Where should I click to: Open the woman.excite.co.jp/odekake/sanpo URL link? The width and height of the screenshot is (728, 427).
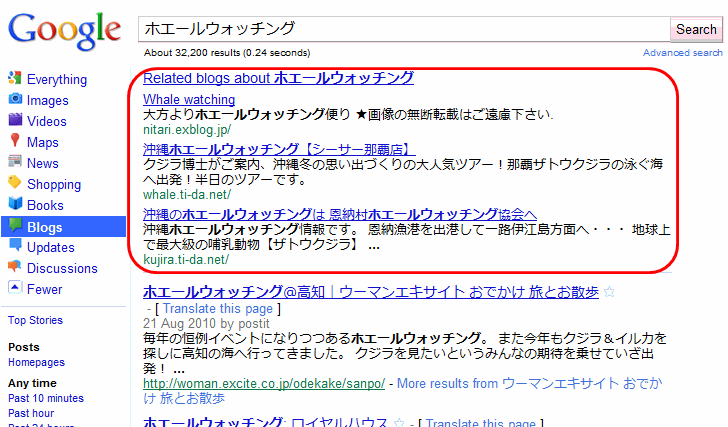click(x=264, y=384)
